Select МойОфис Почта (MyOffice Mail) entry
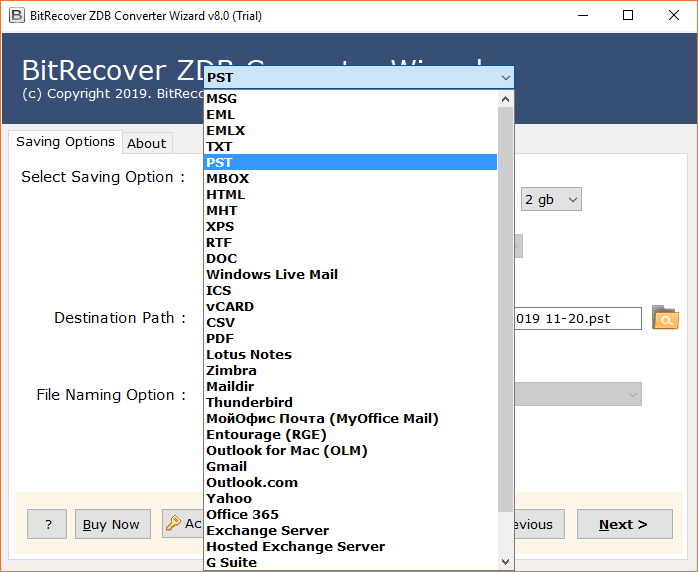 [350, 419]
